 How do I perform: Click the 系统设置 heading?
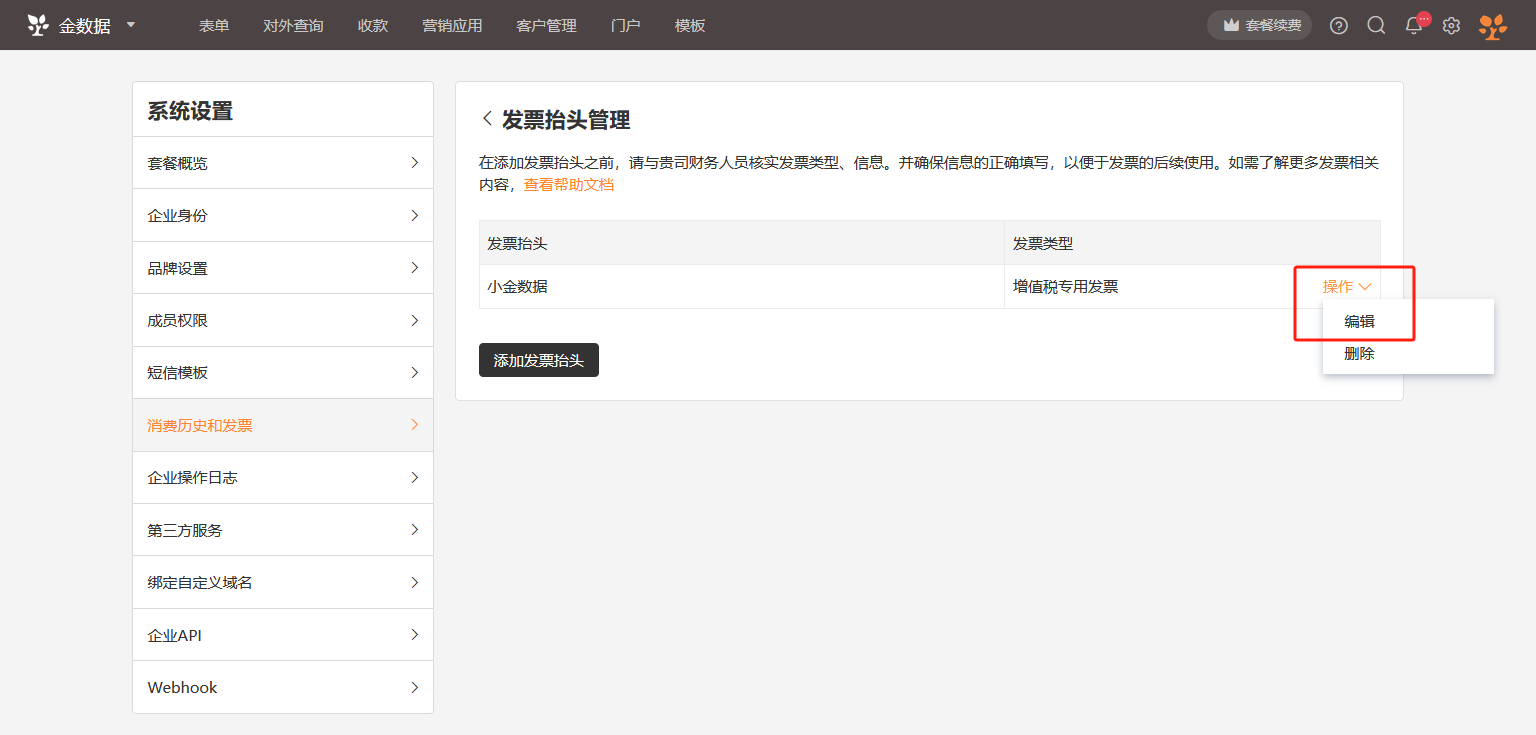190,111
